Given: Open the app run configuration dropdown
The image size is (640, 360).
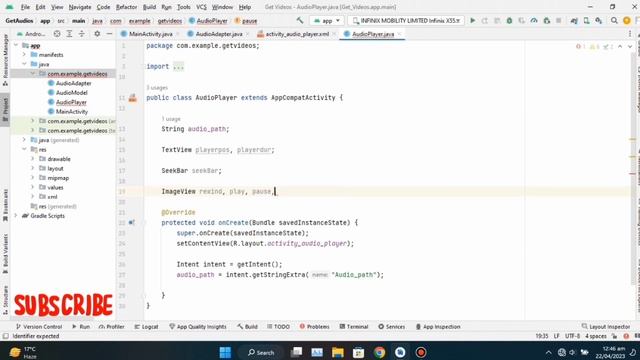Looking at the screenshot, I should (x=327, y=20).
